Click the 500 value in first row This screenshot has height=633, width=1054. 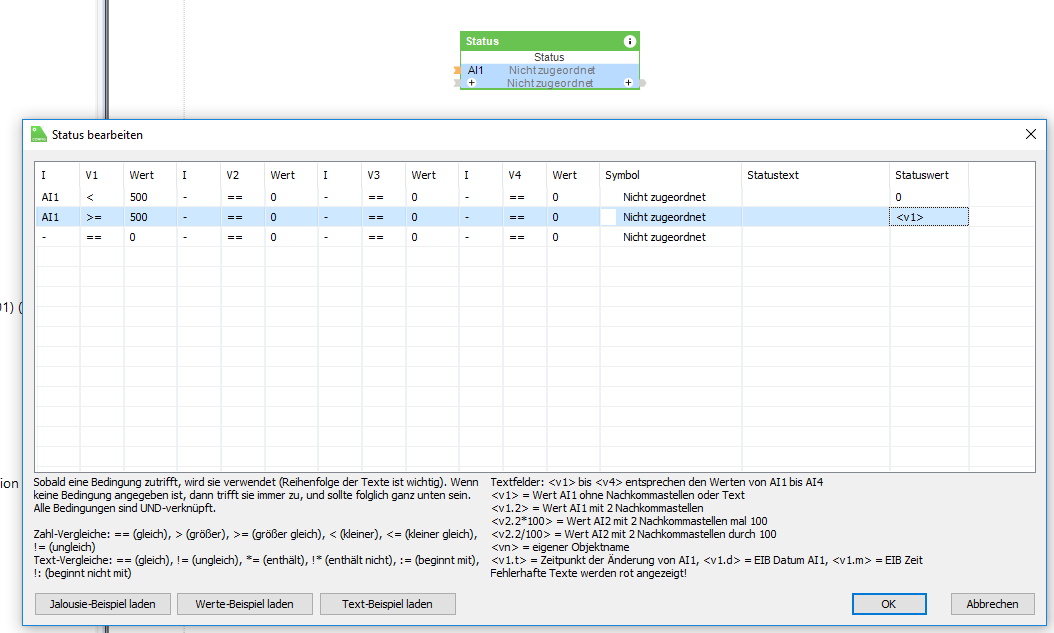point(150,197)
